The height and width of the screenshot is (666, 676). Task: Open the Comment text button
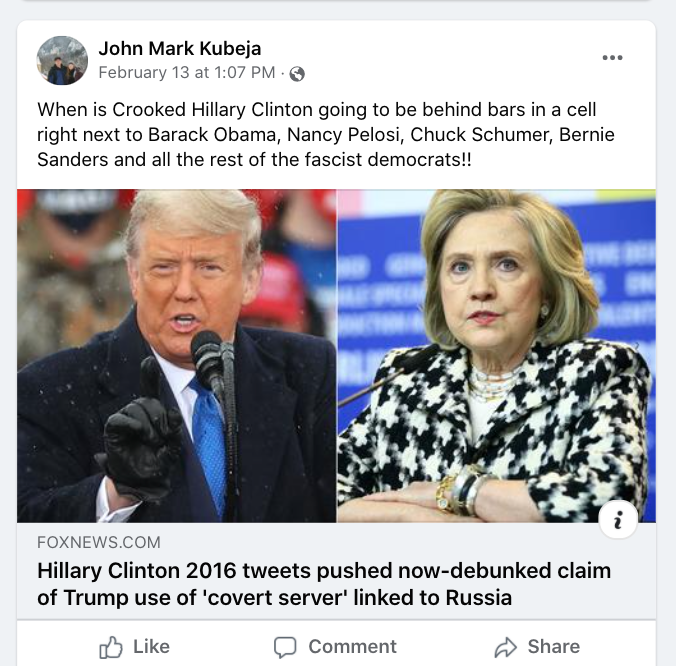point(352,647)
